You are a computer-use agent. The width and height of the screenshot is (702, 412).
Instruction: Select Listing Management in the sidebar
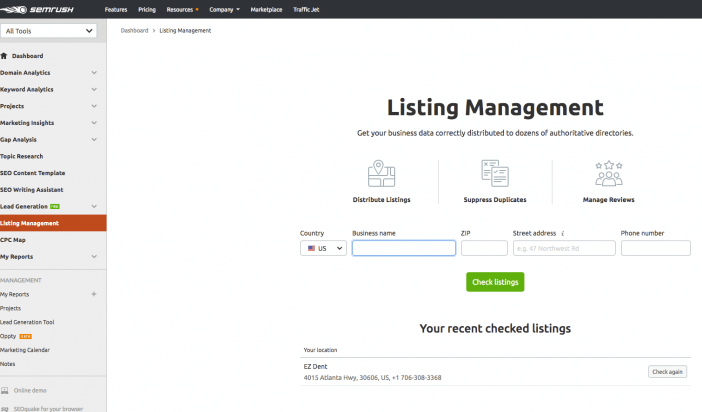point(53,223)
